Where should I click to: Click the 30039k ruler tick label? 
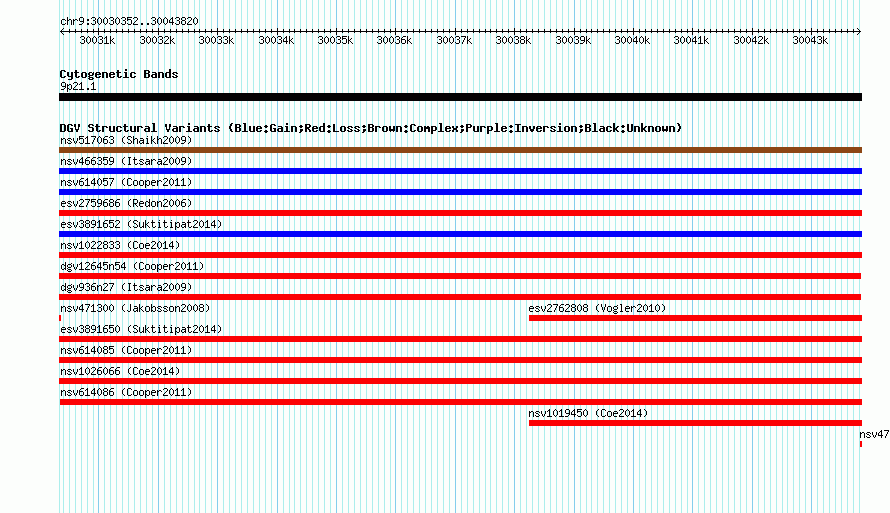point(573,40)
